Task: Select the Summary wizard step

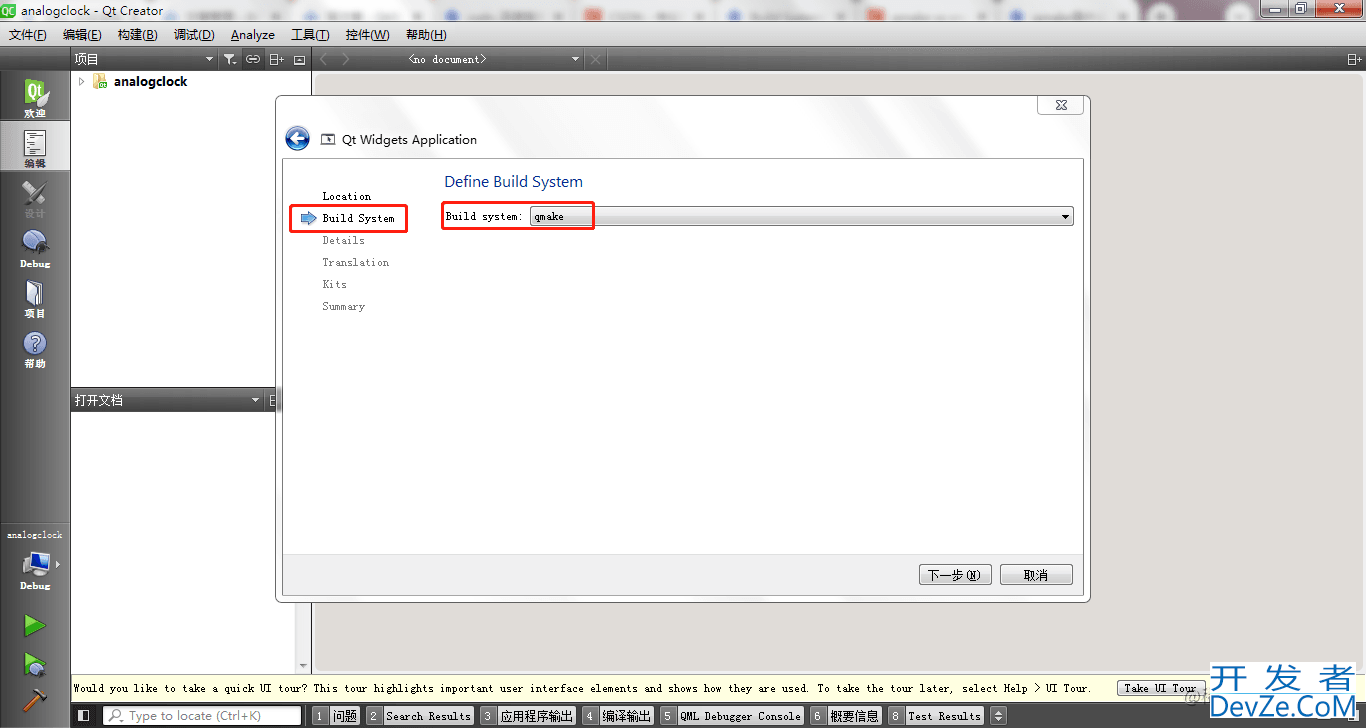Action: click(x=343, y=306)
